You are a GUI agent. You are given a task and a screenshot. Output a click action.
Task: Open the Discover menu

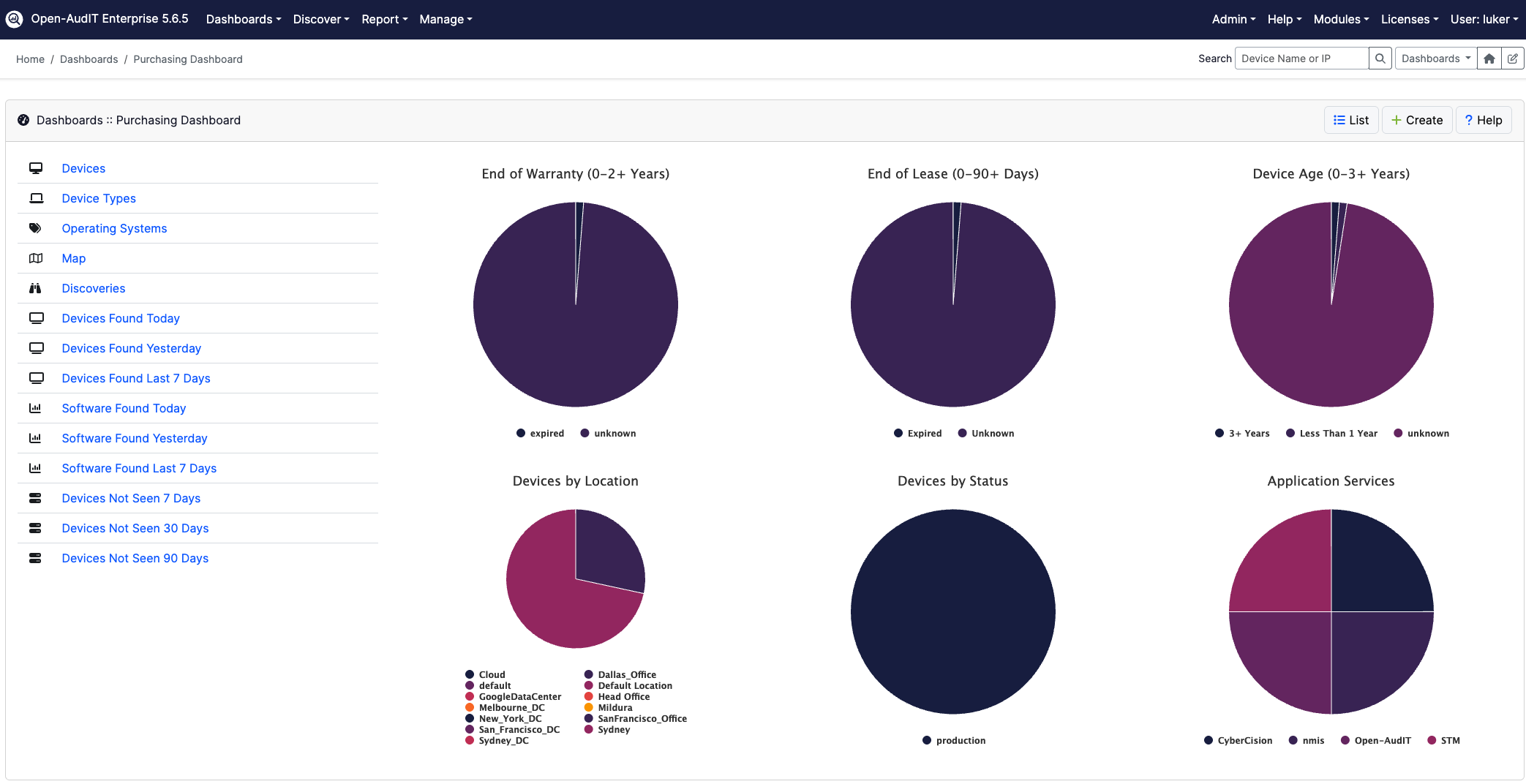pos(320,19)
